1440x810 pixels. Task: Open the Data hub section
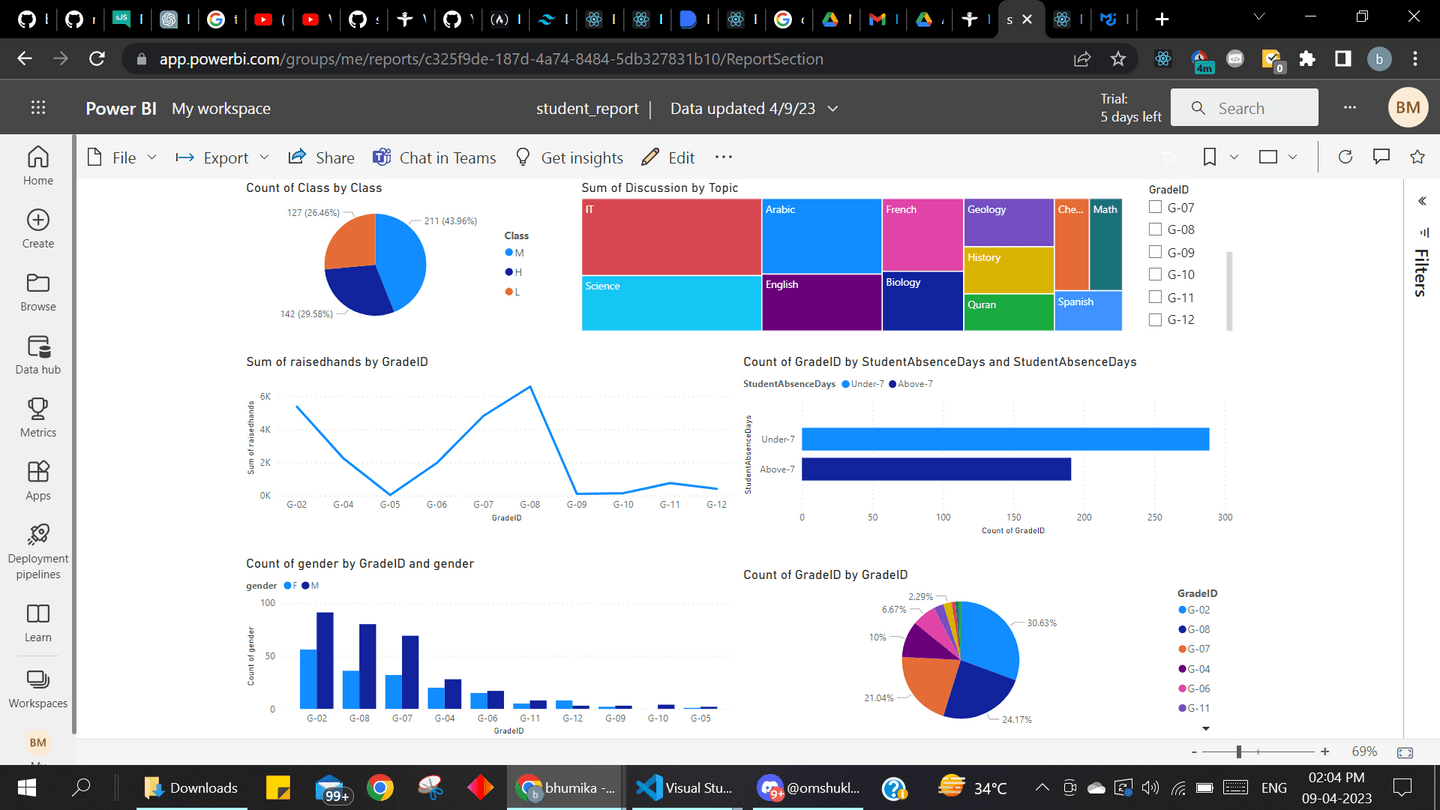38,355
